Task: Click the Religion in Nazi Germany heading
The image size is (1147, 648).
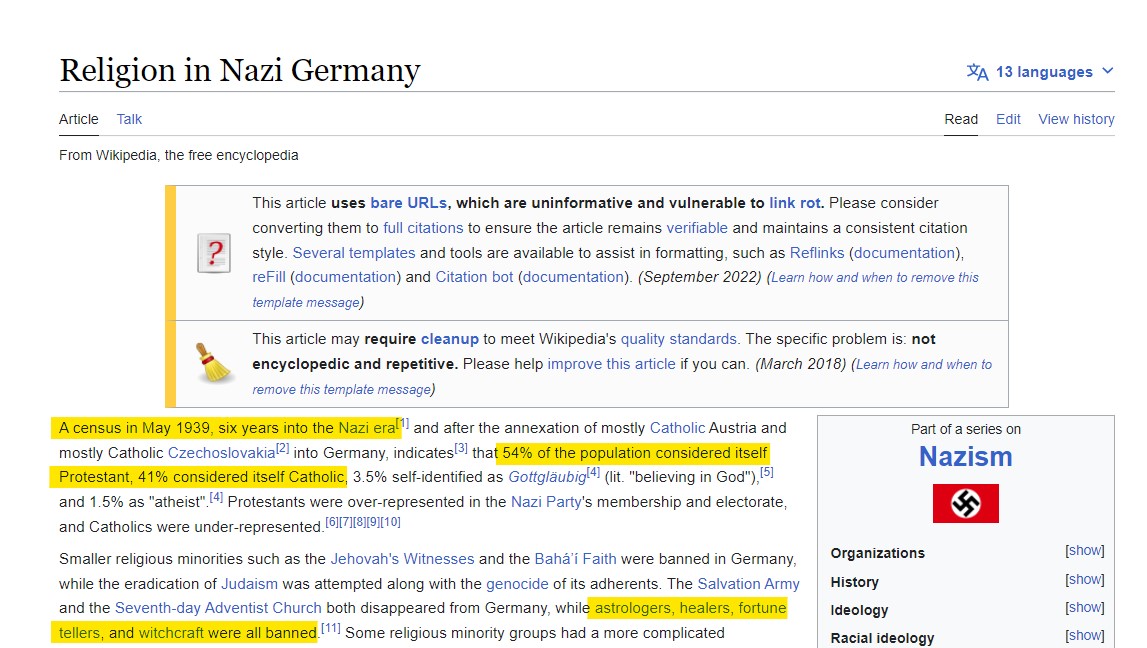Action: tap(240, 70)
